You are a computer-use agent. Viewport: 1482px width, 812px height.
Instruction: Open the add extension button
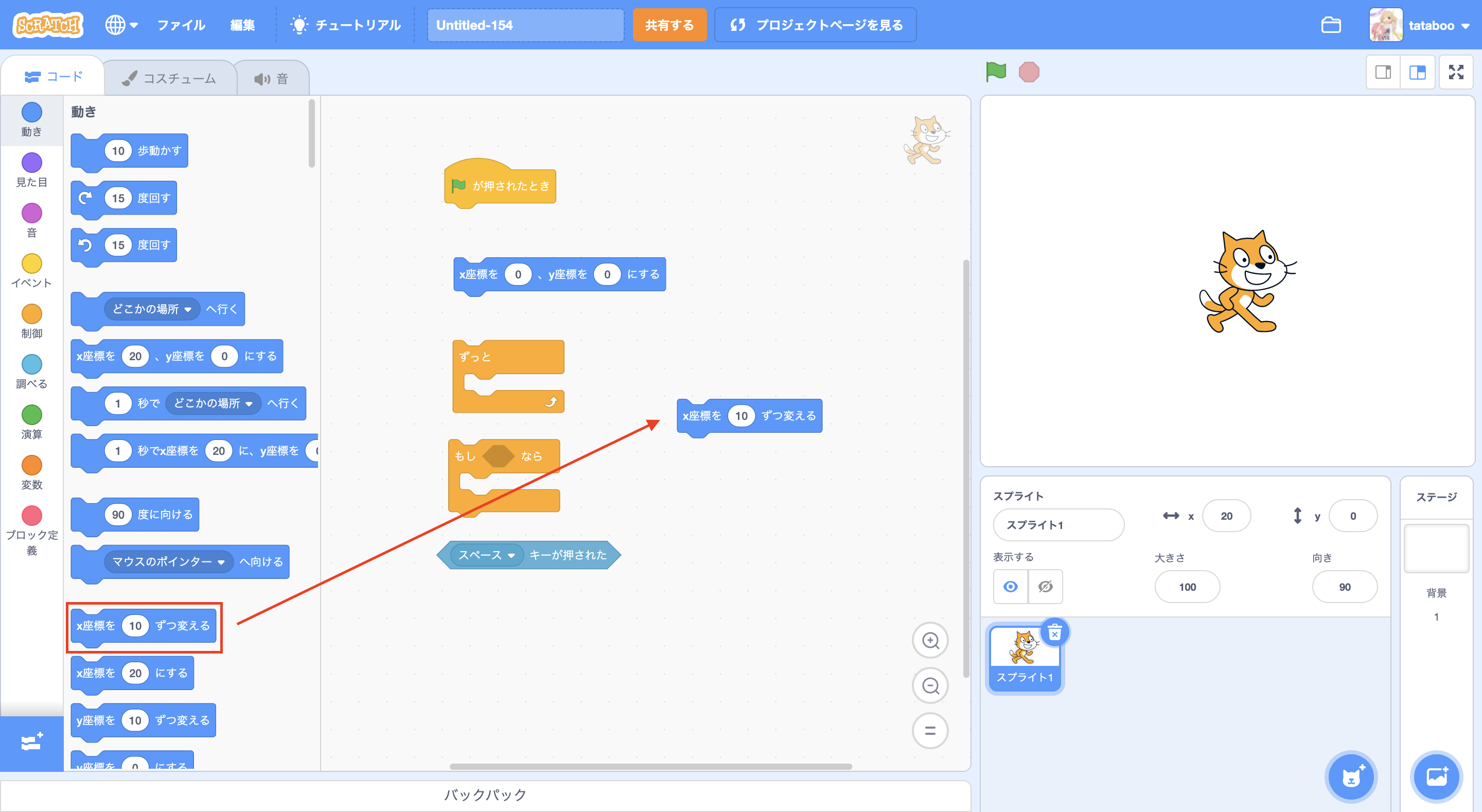tap(31, 743)
